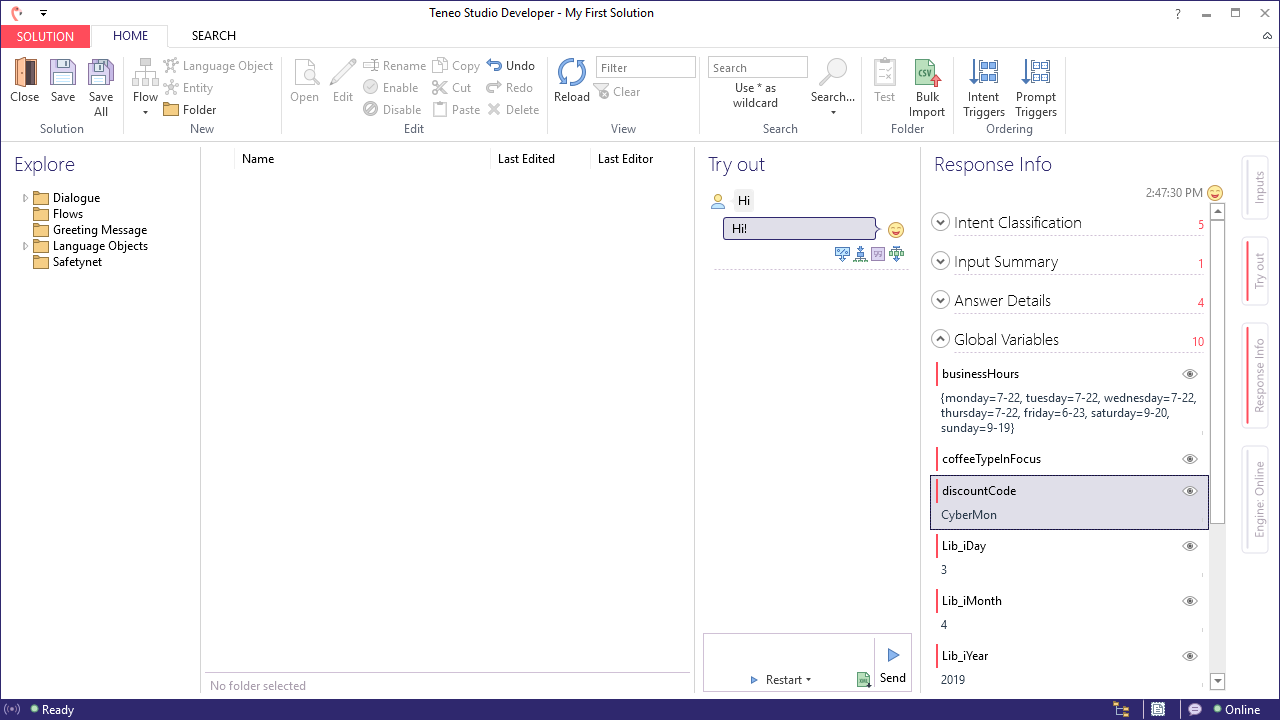The image size is (1280, 720).
Task: Expand the Language Objects tree node
Action: click(25, 246)
